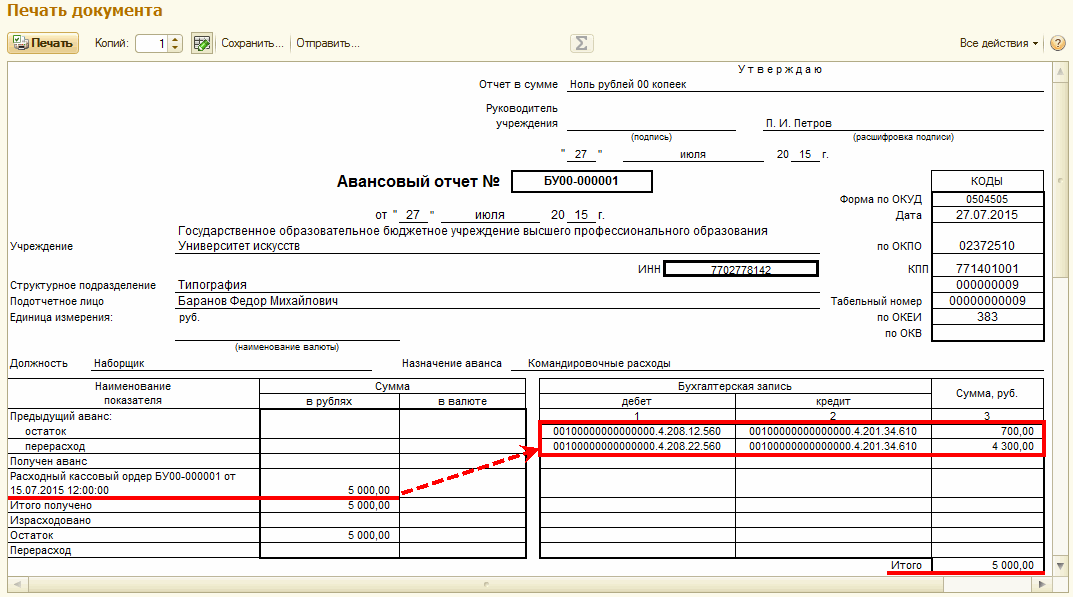This screenshot has width=1073, height=597.
Task: Select the 700,00 amount cell
Action: pyautogui.click(x=987, y=431)
